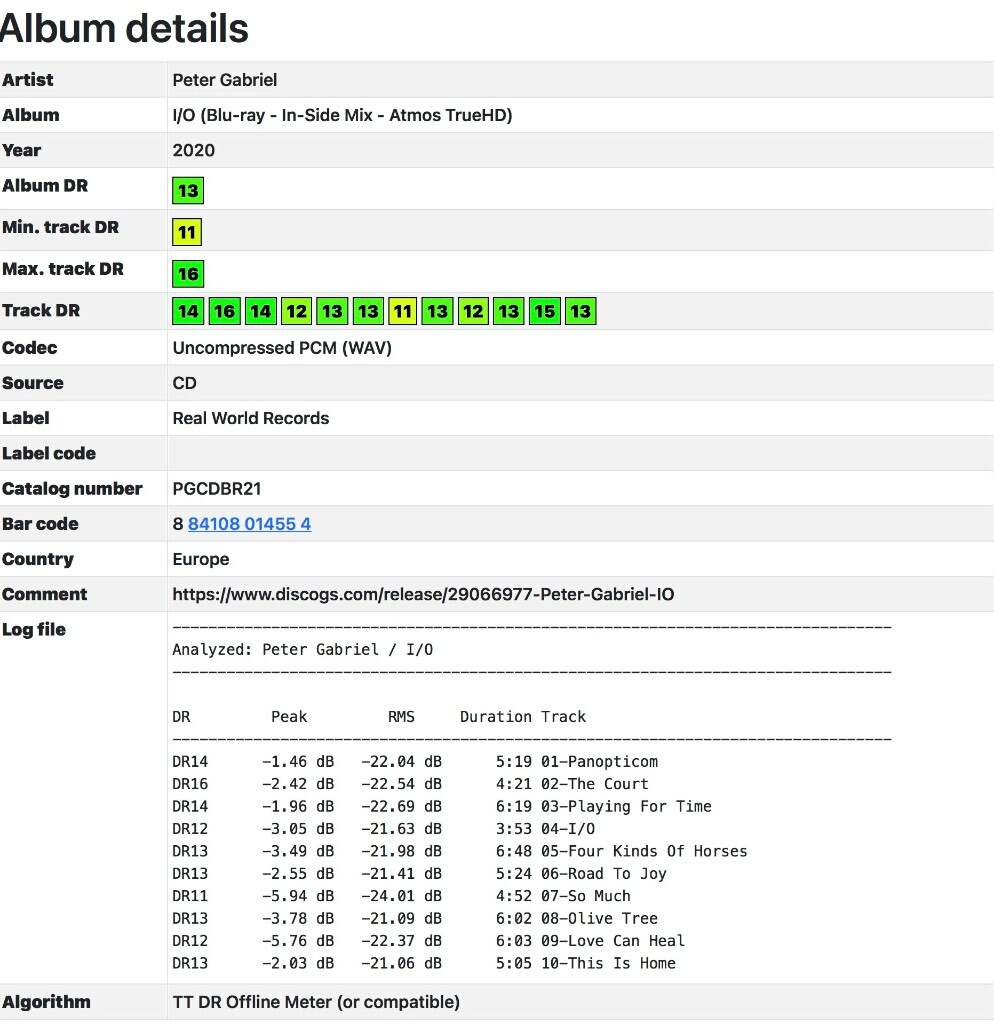Click the 'Min. track DR' row label
The width and height of the screenshot is (994, 1024).
tap(61, 227)
